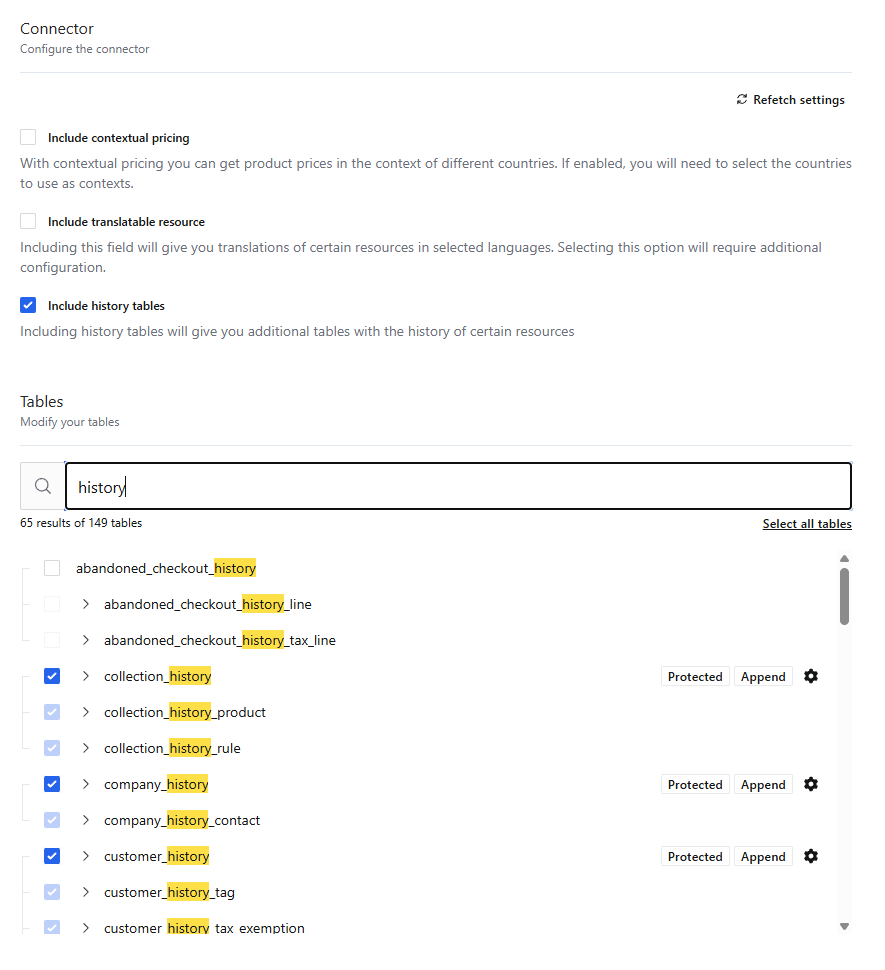This screenshot has height=970, width=885.
Task: Expand the company_history_contact table row
Action: click(86, 821)
